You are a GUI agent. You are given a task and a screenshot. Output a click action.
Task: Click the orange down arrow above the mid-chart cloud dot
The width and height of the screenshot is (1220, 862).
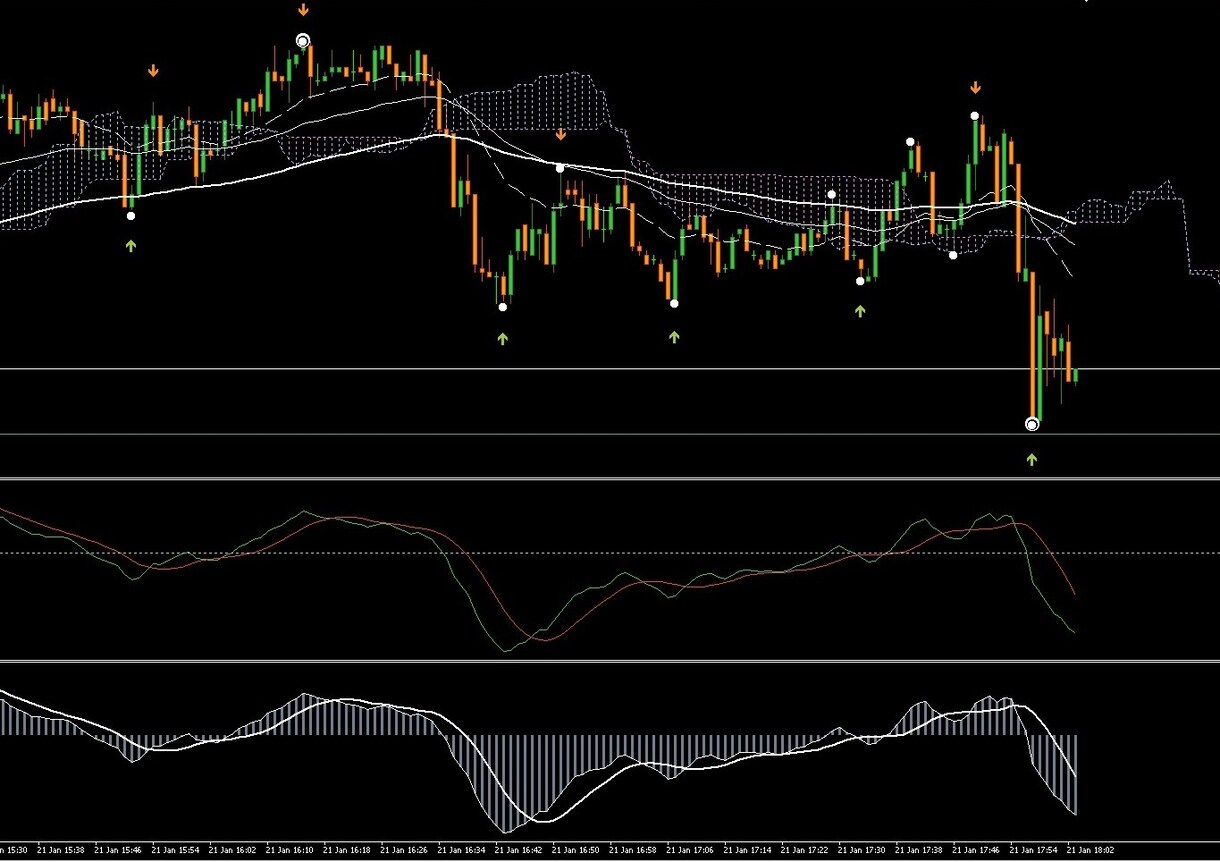pyautogui.click(x=561, y=134)
